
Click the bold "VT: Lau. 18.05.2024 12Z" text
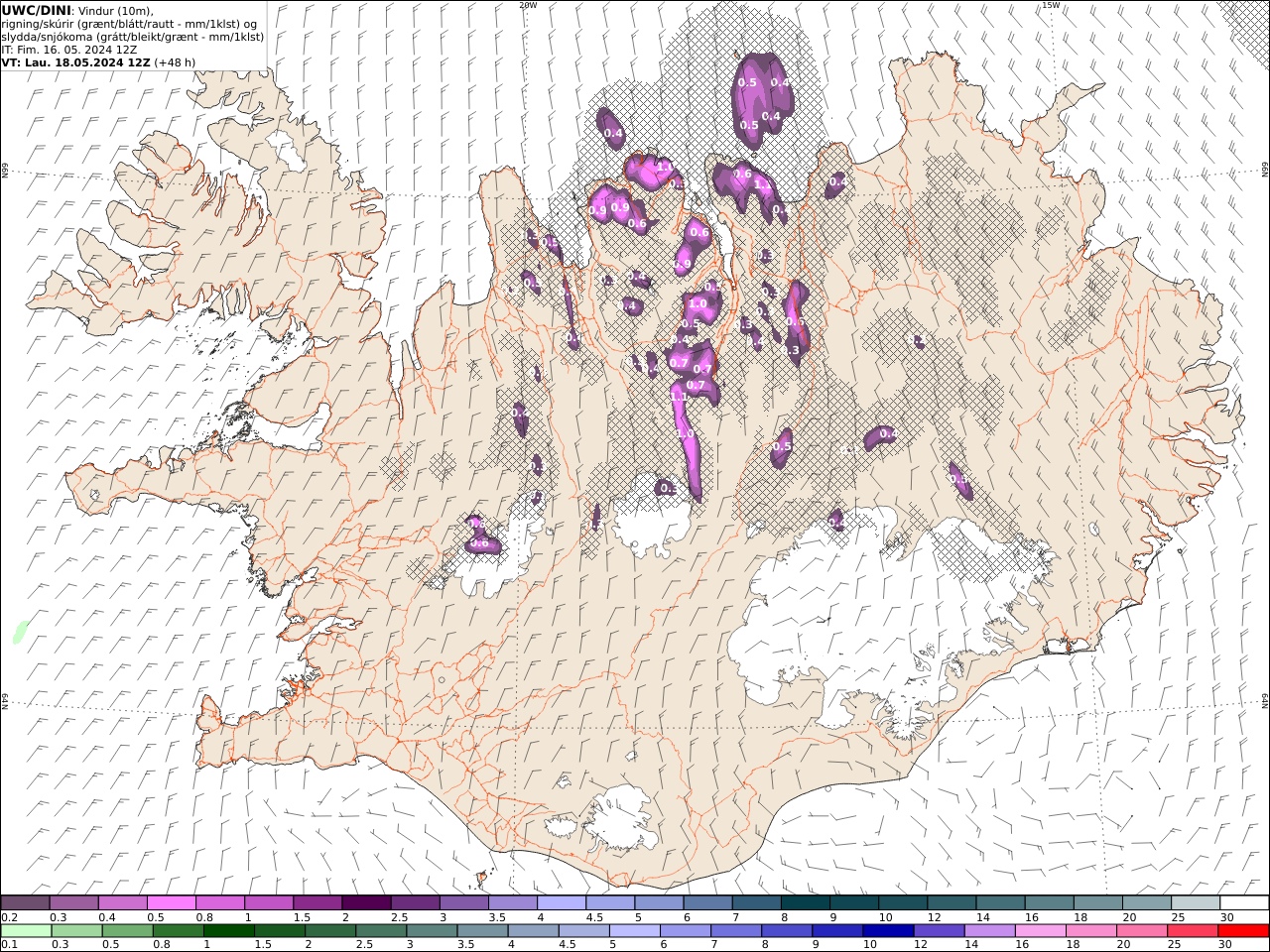[75, 62]
